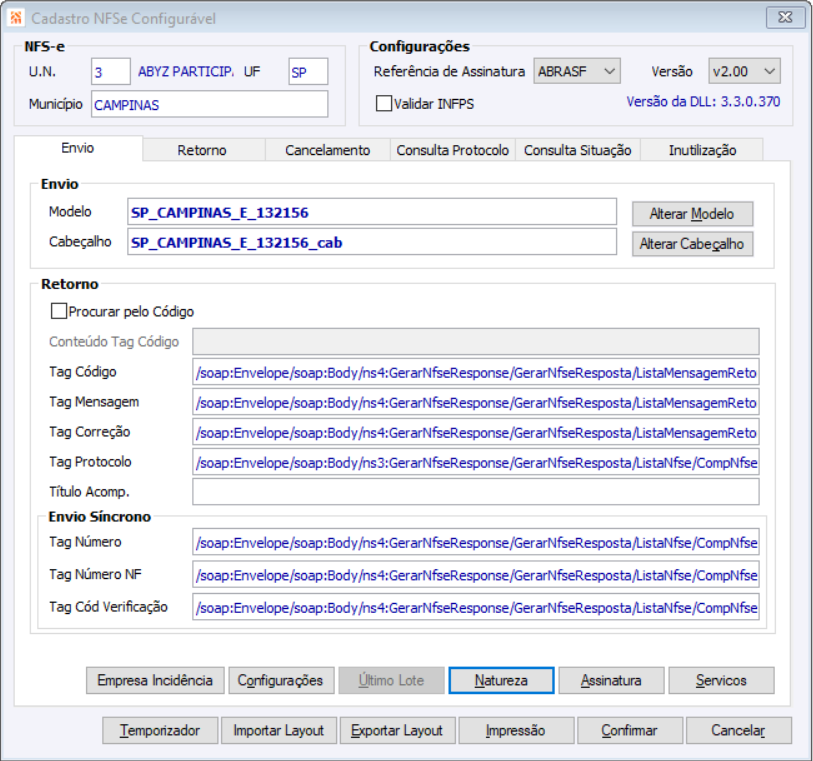Switch to the Retorno tab

[x=203, y=150]
